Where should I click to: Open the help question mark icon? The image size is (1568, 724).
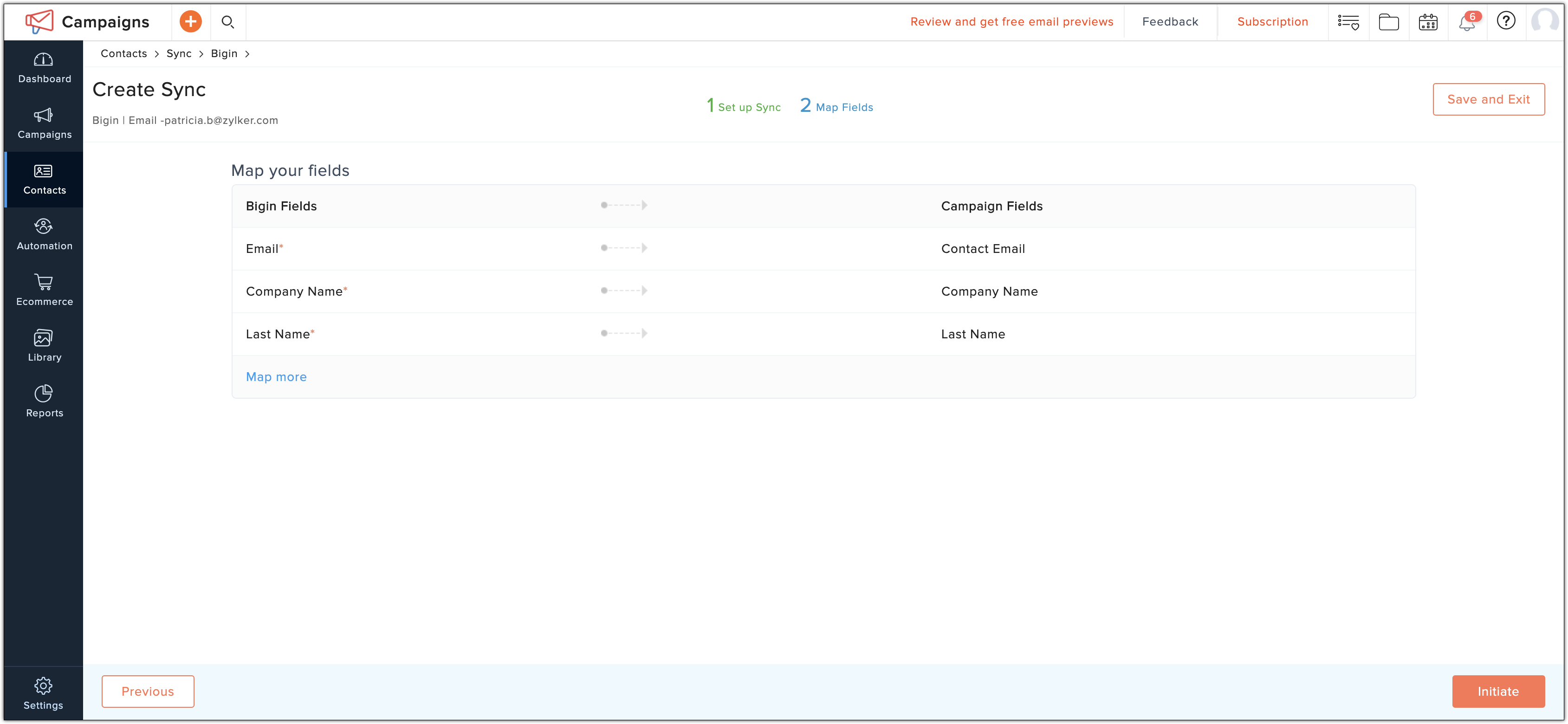(1506, 21)
